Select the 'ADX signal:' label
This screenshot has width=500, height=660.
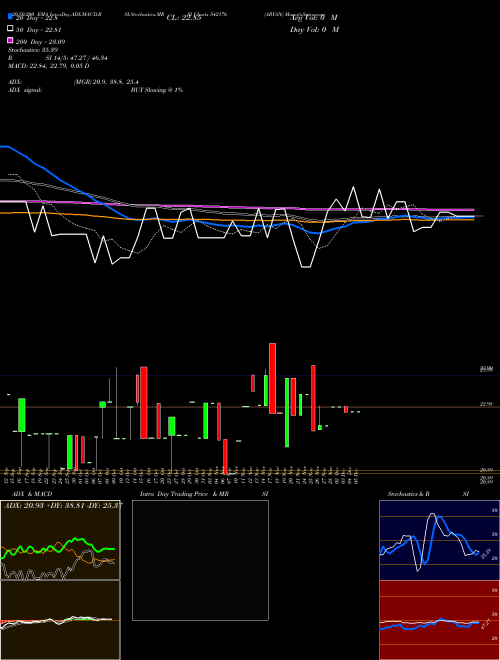(25, 90)
